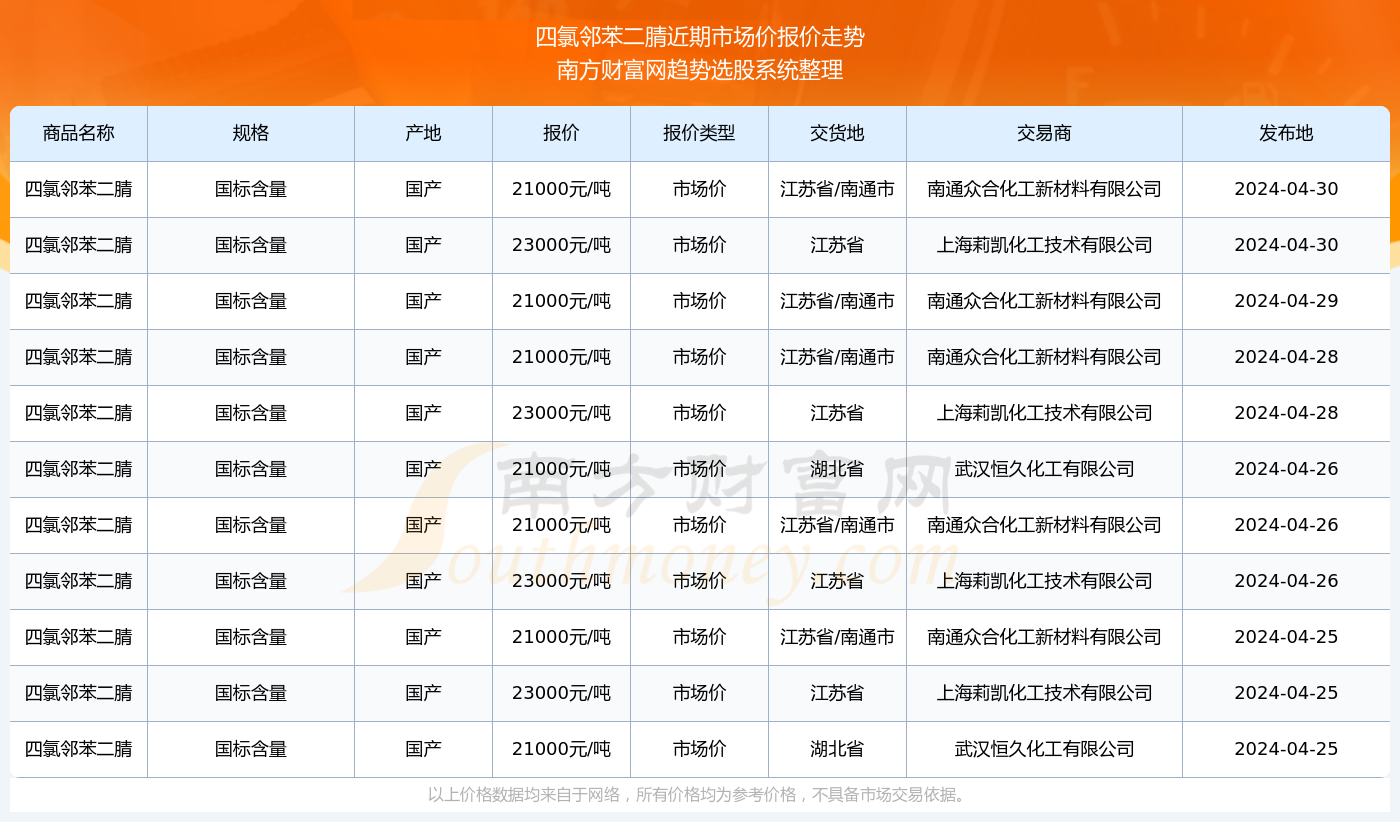Click 21000元/吨 price in the 04-29 row
Screen dimensions: 1400x822
[561, 301]
